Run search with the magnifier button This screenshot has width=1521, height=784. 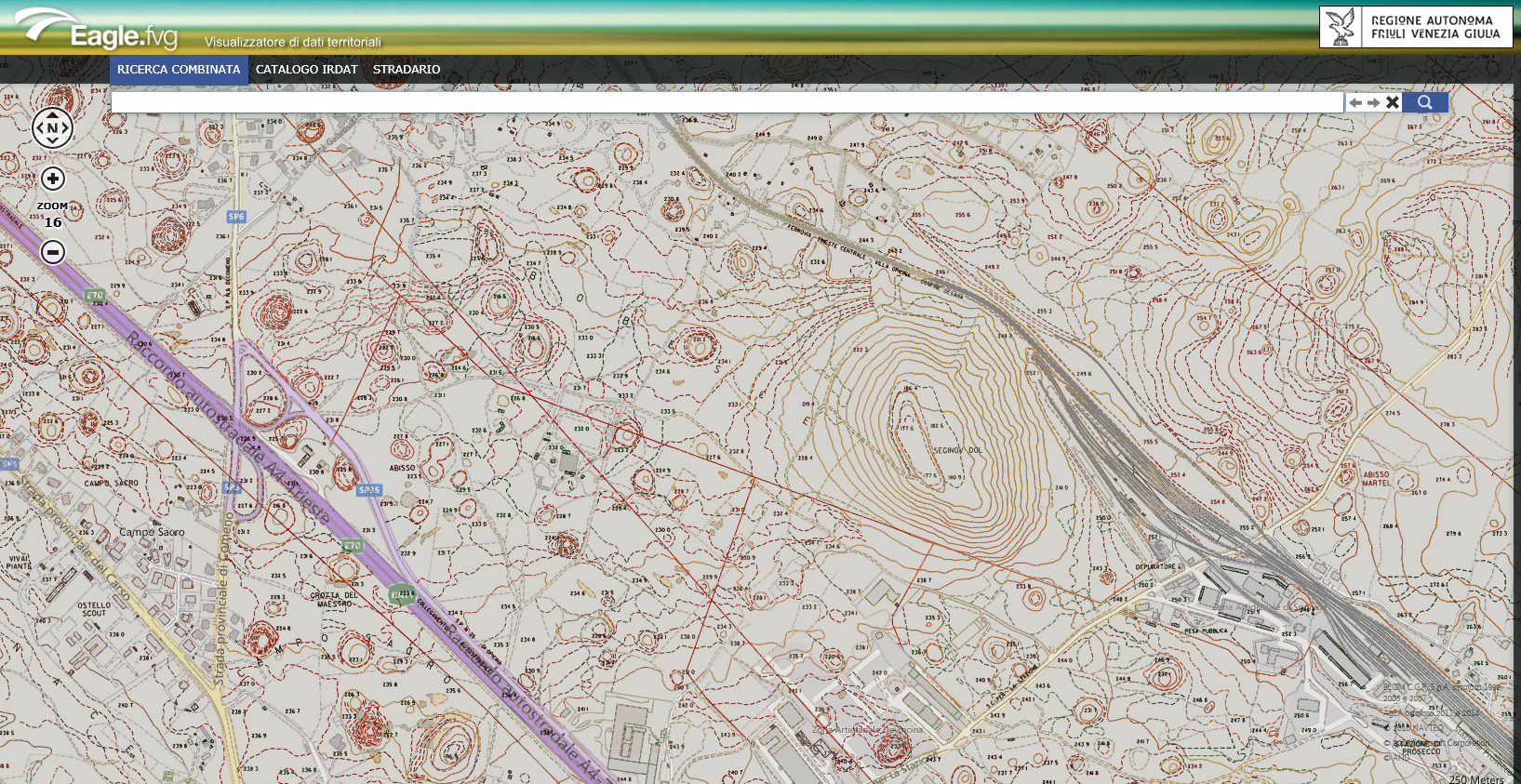pos(1425,102)
